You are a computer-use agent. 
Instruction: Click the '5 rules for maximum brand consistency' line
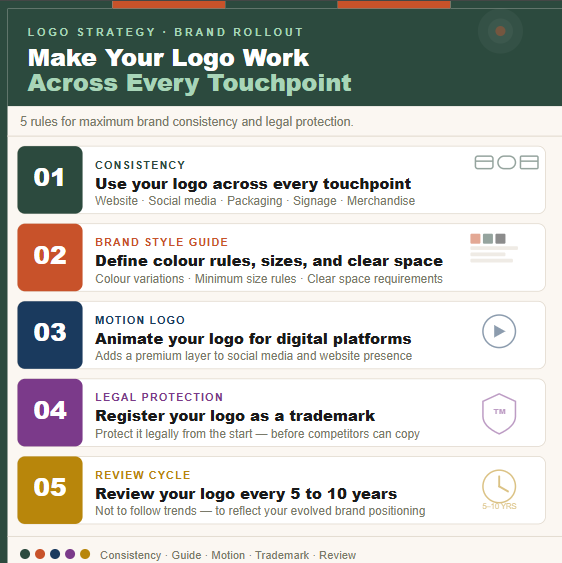point(187,122)
